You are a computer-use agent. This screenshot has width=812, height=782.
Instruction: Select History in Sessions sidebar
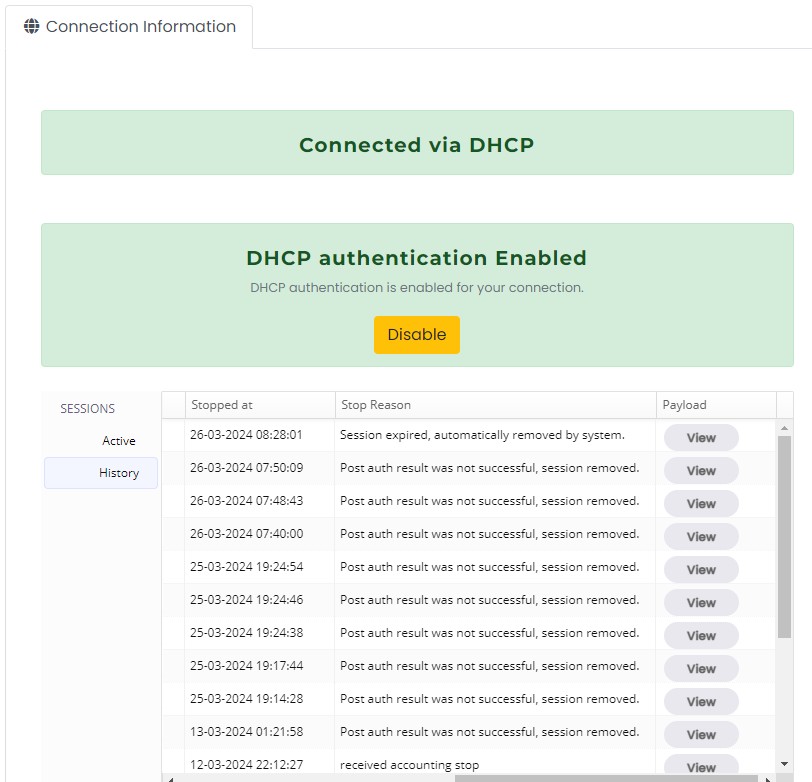[118, 473]
